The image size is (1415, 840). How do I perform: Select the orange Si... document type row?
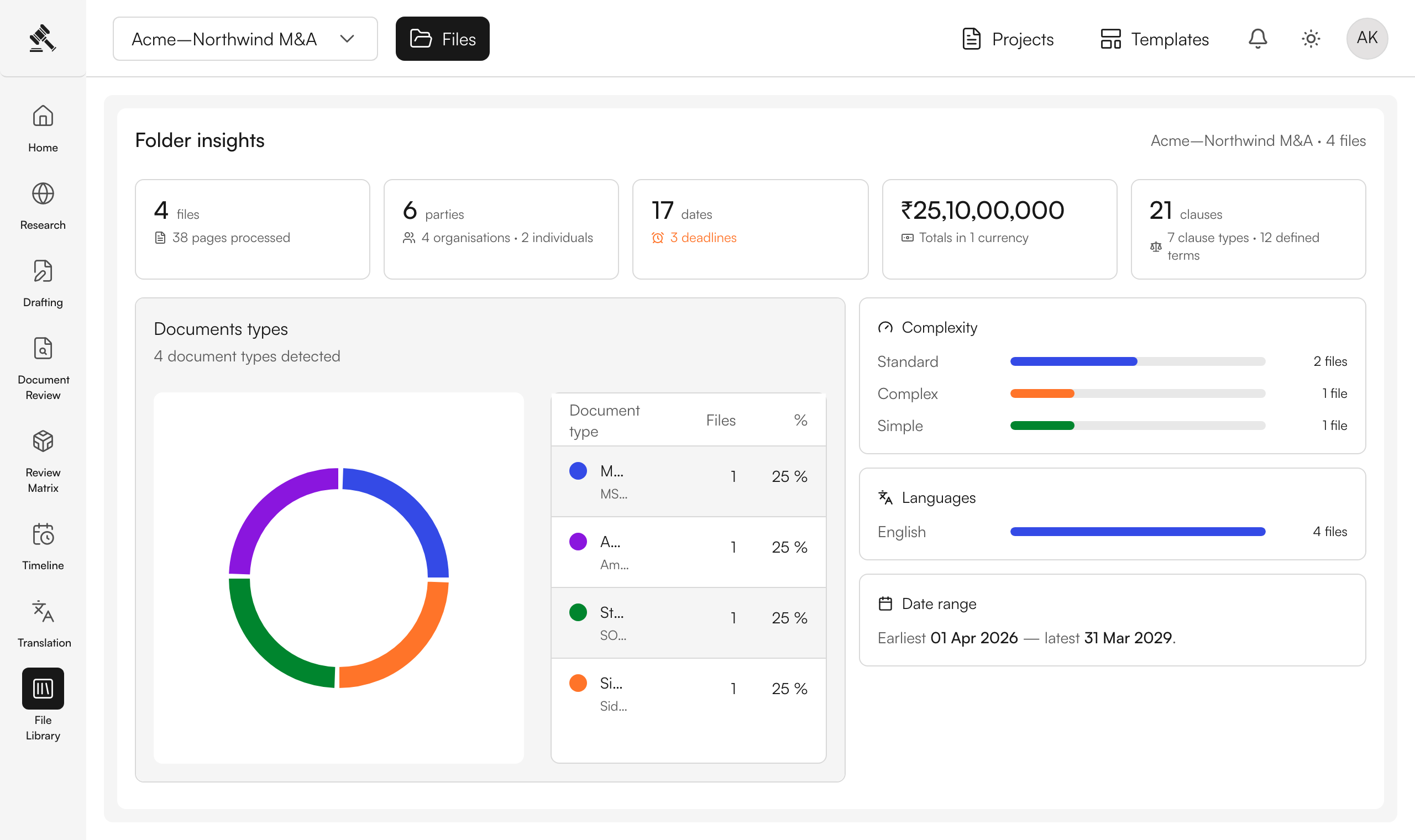point(688,694)
